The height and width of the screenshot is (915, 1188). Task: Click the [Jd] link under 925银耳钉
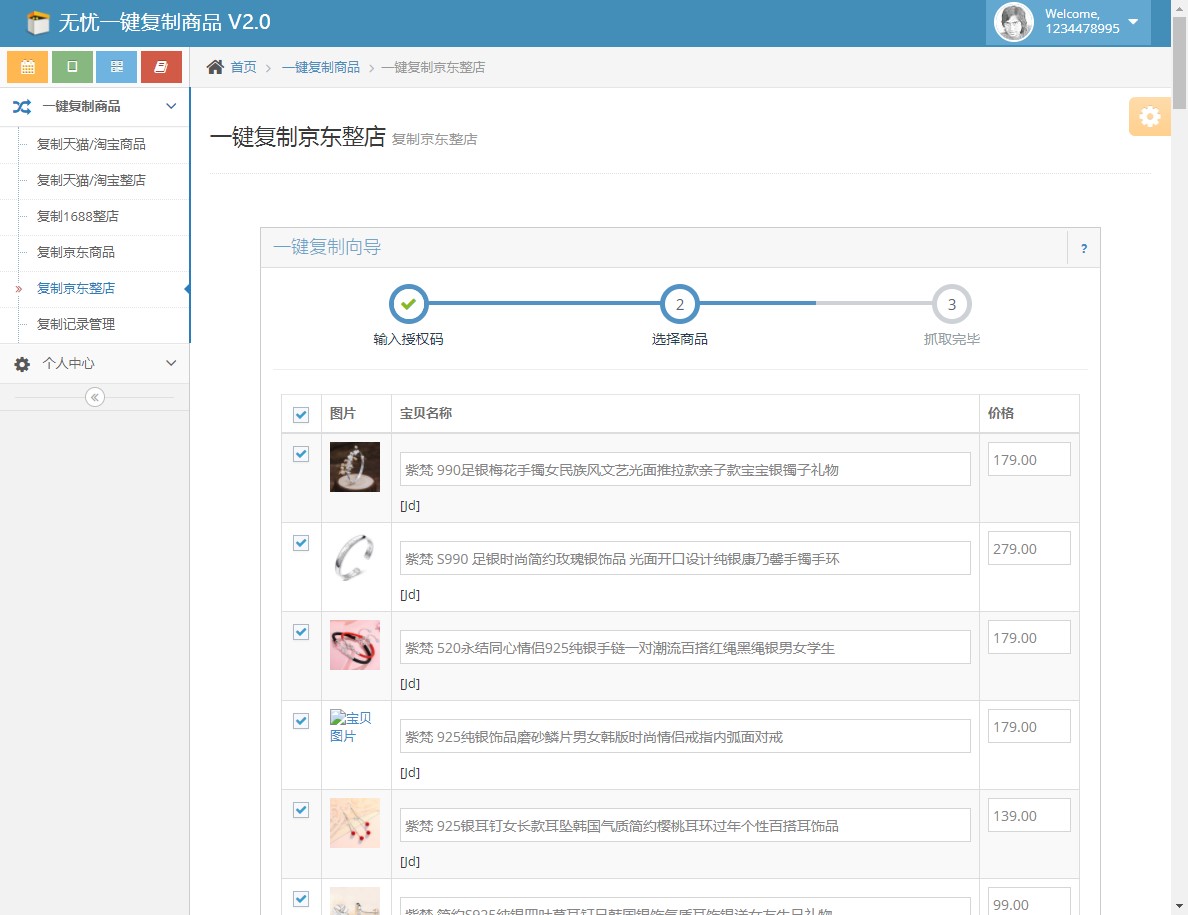point(410,862)
